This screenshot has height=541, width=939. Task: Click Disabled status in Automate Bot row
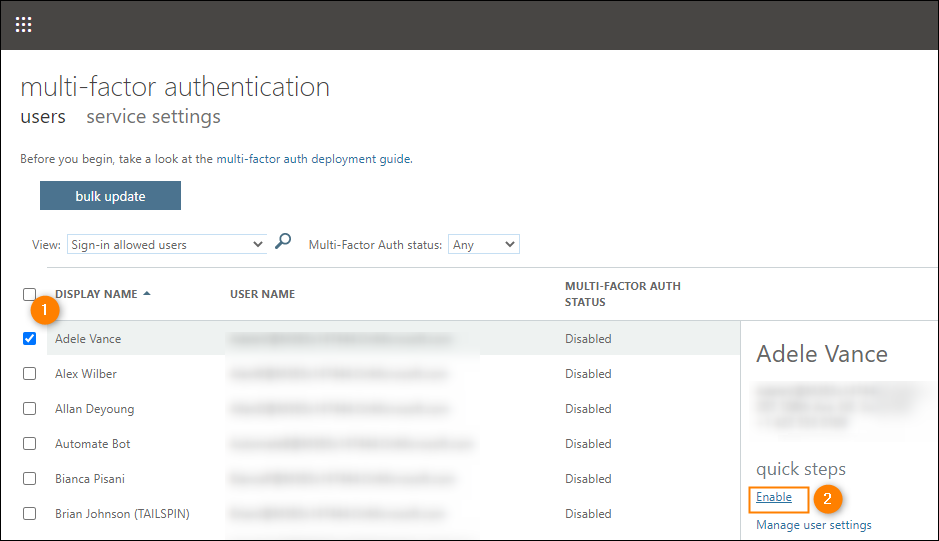pyautogui.click(x=588, y=444)
